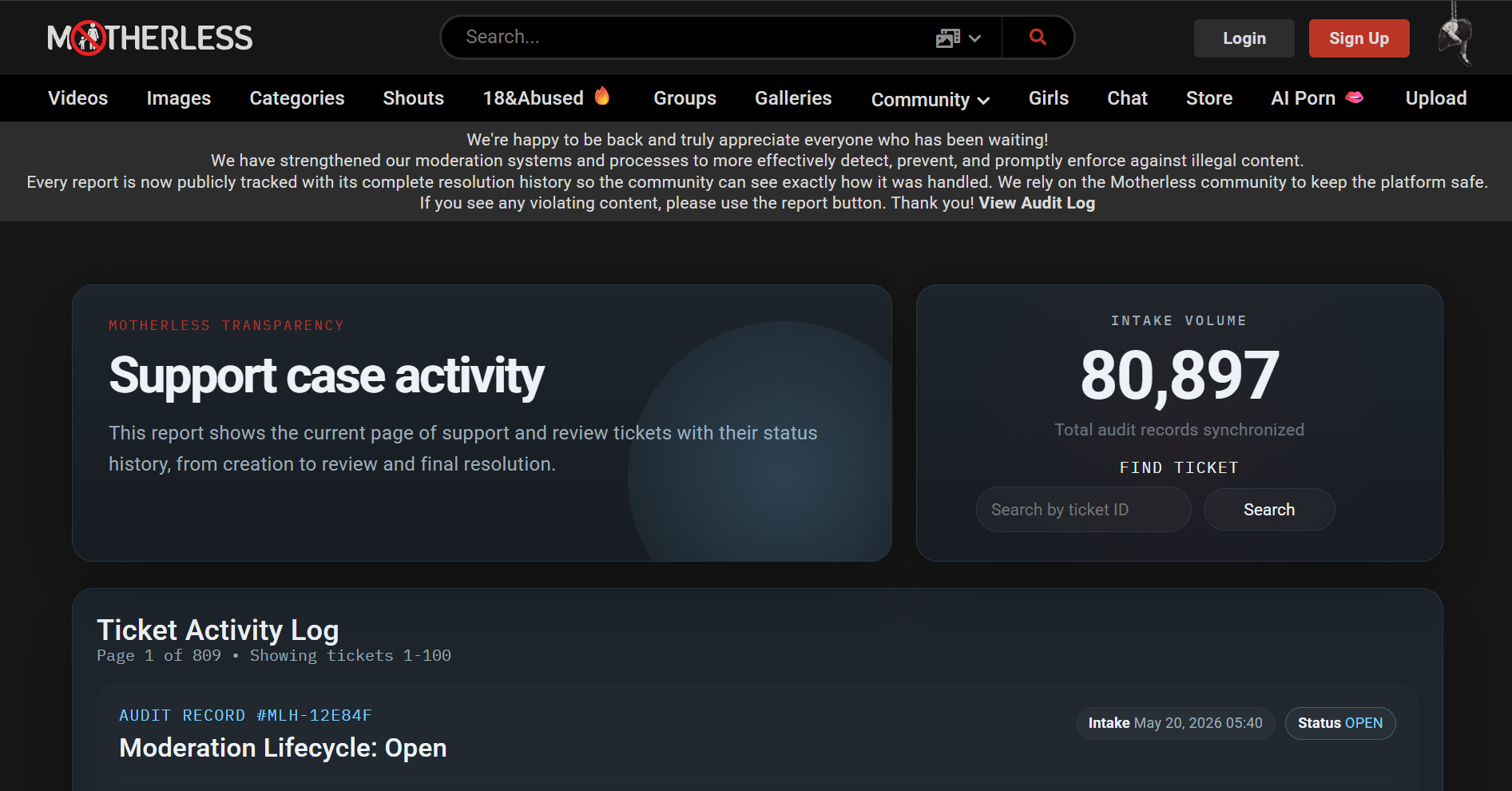Click the flame icon beside 18&Abused
This screenshot has height=791, width=1512.
(x=602, y=96)
